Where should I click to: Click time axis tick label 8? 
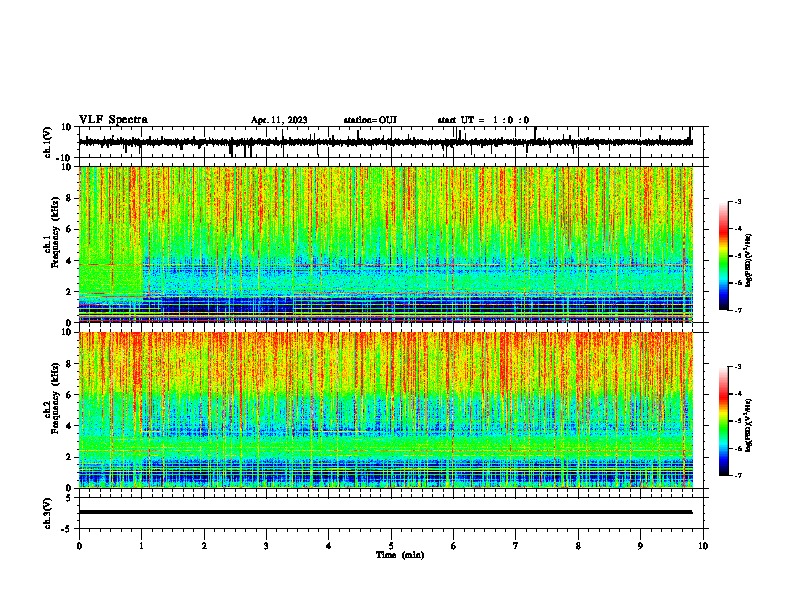tap(578, 546)
